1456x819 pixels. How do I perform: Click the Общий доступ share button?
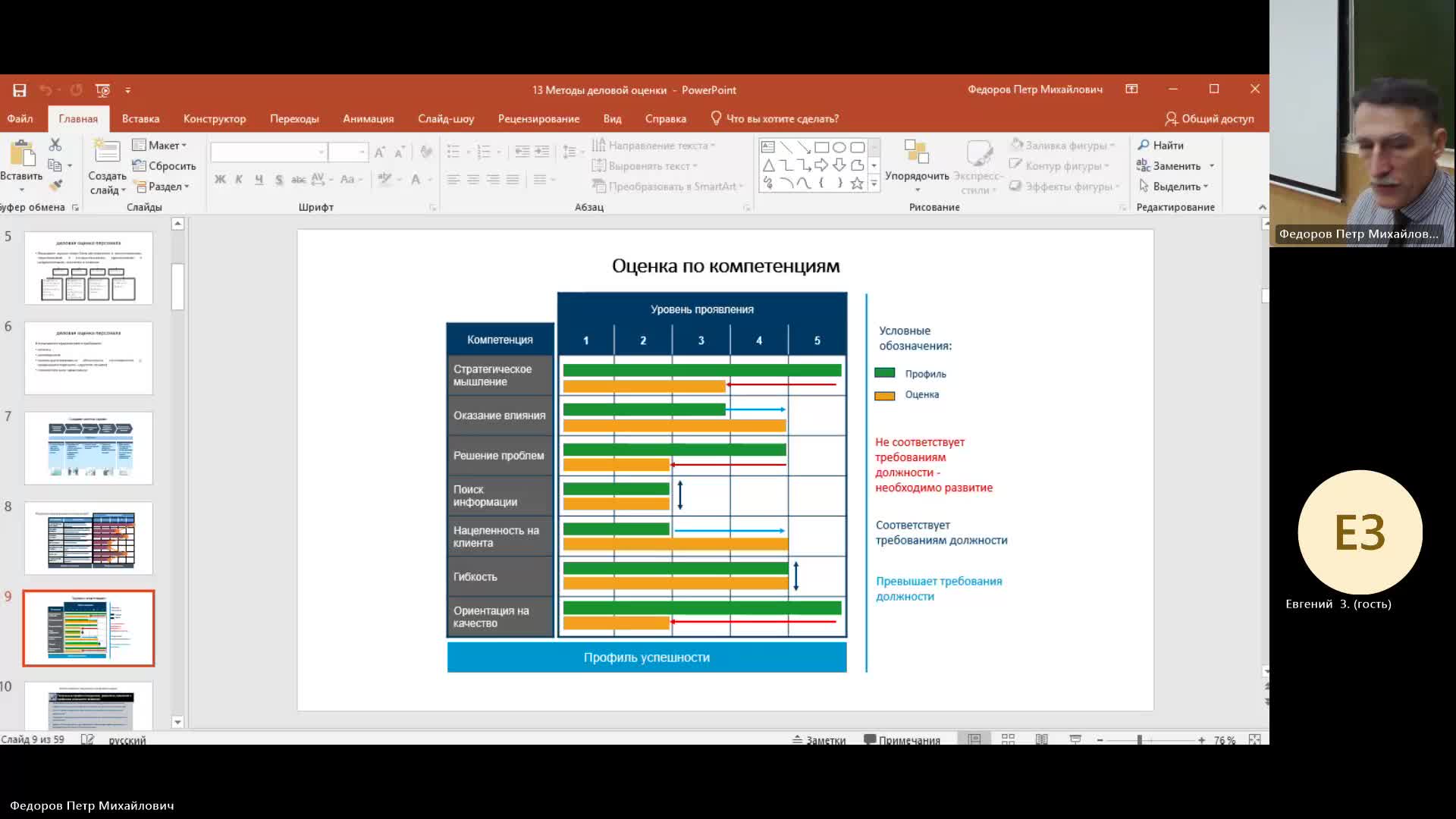pos(1210,119)
